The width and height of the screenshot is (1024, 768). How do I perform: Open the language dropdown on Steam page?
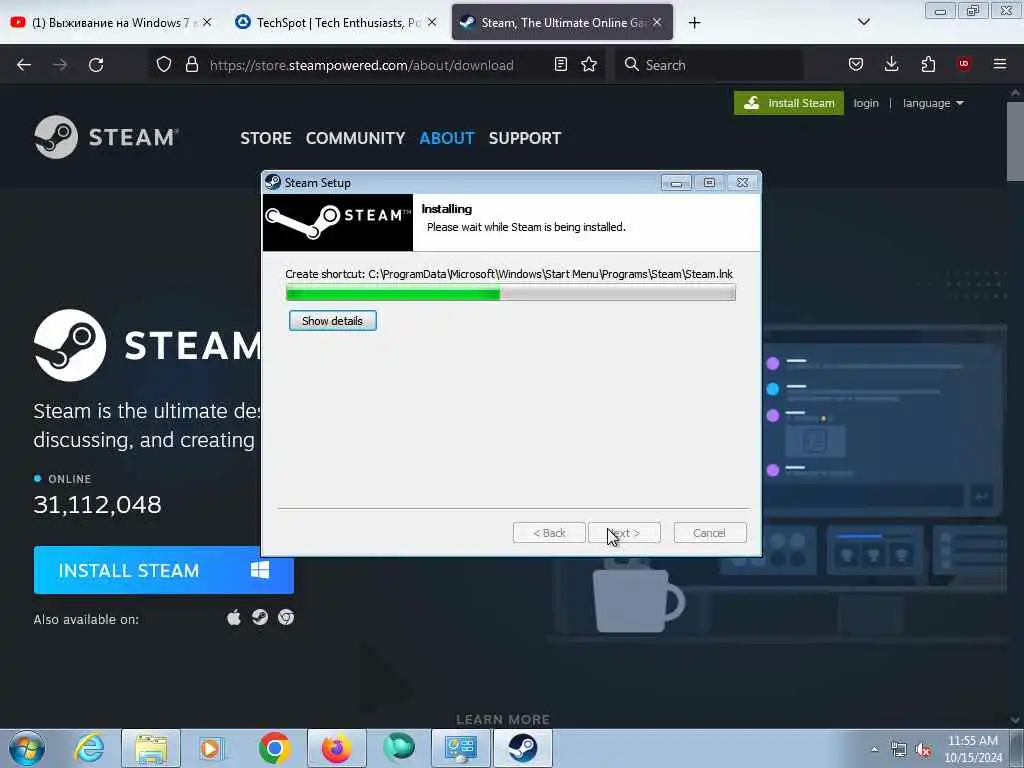(933, 103)
